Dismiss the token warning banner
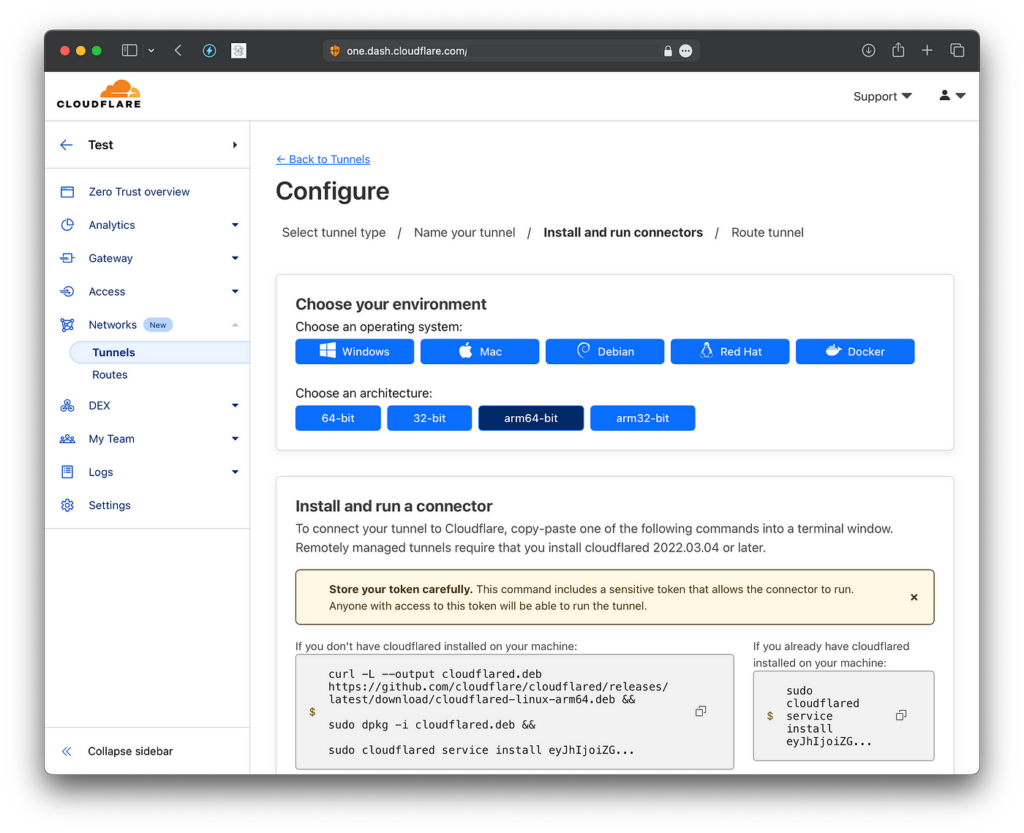The image size is (1024, 833). (x=913, y=596)
